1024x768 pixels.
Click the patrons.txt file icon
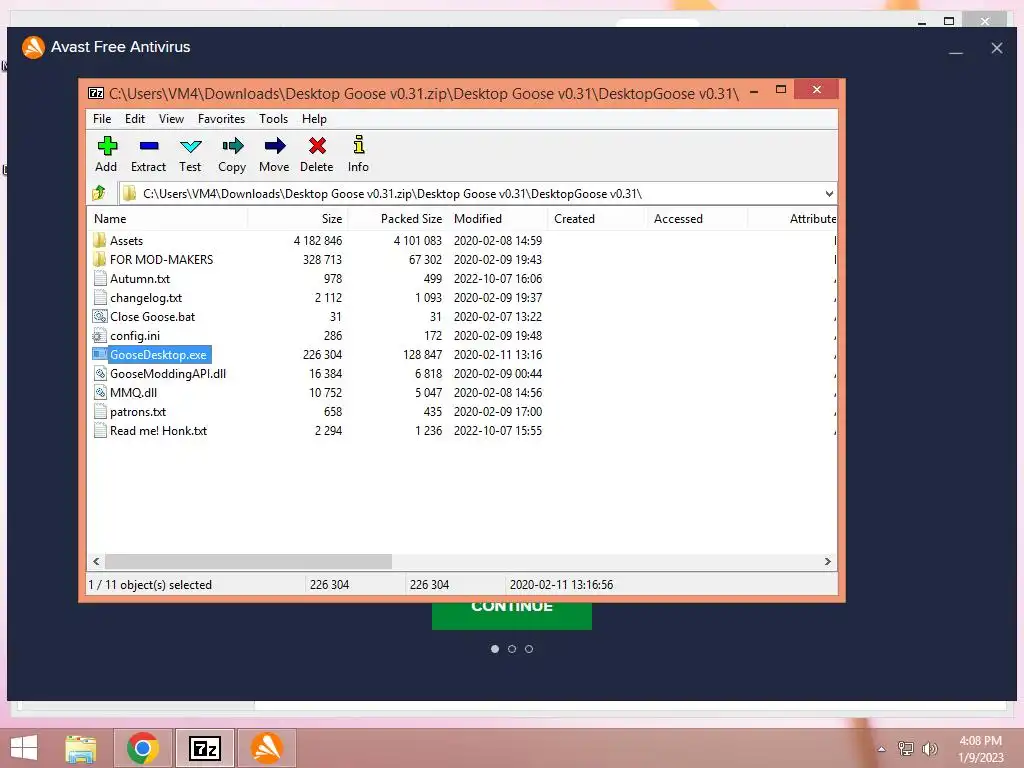coord(99,411)
